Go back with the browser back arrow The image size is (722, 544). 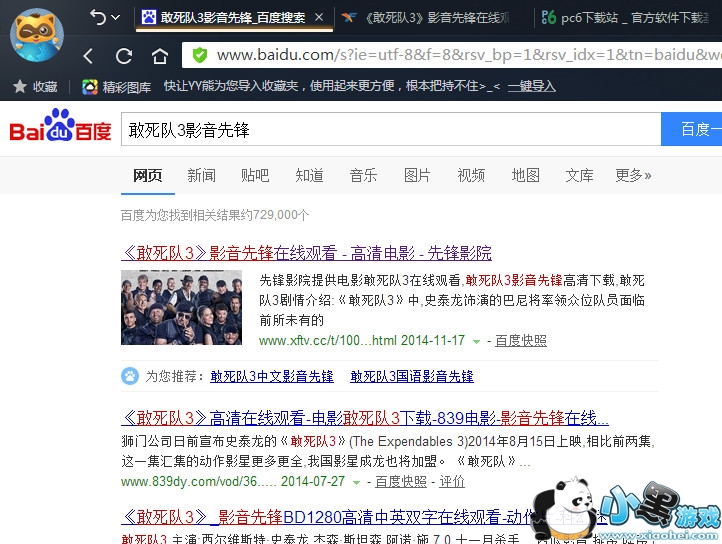tap(88, 56)
